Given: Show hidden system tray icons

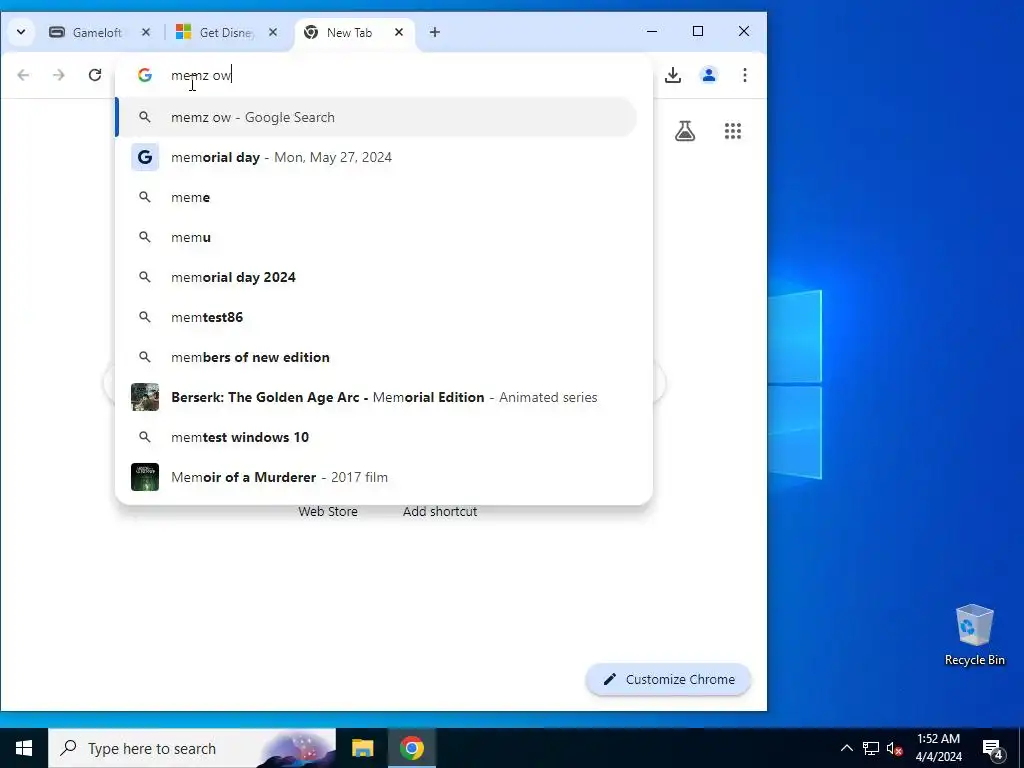Looking at the screenshot, I should coord(846,748).
